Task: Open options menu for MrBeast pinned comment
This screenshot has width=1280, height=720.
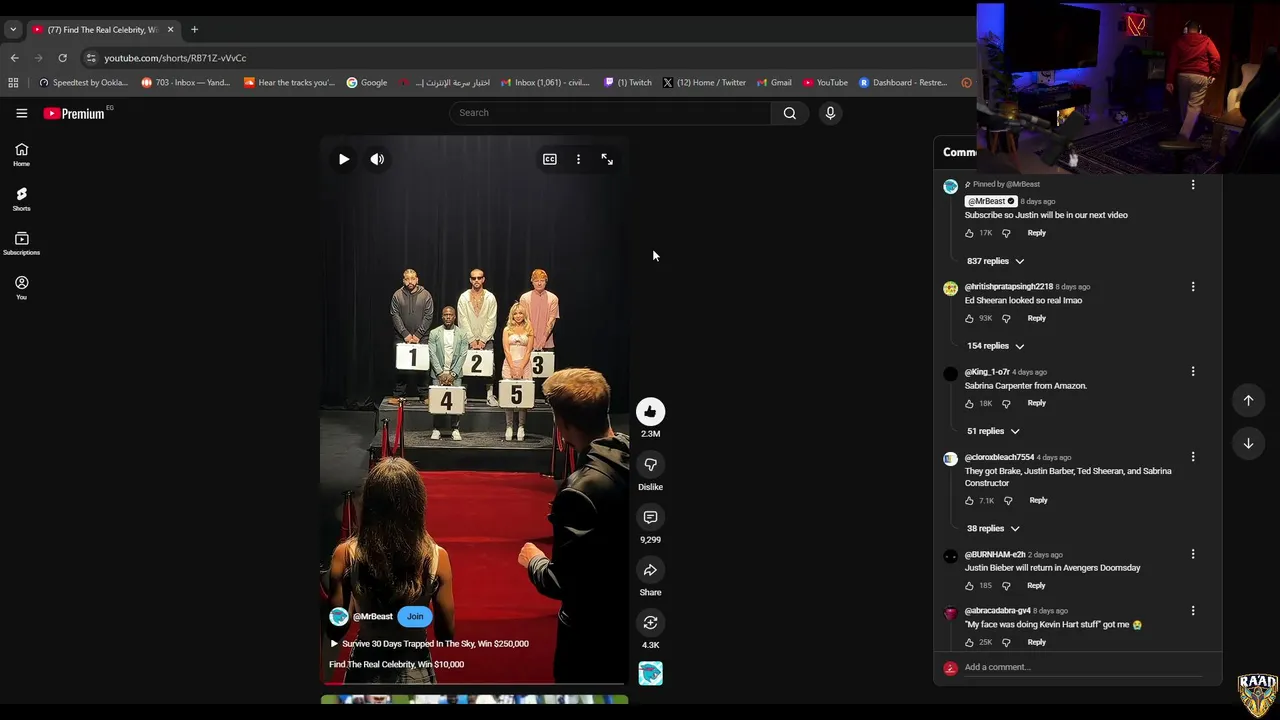Action: [1192, 185]
